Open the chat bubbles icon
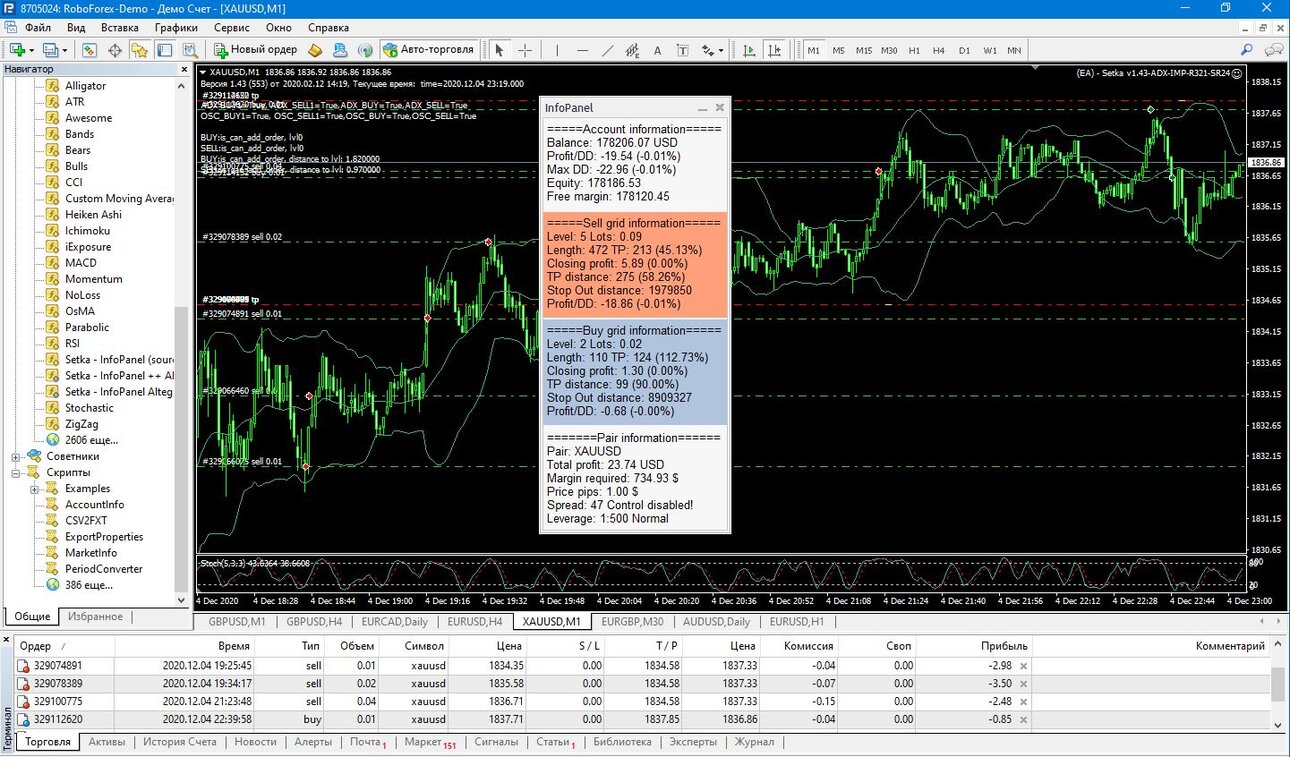Viewport: 1290px width, 757px height. point(1274,49)
